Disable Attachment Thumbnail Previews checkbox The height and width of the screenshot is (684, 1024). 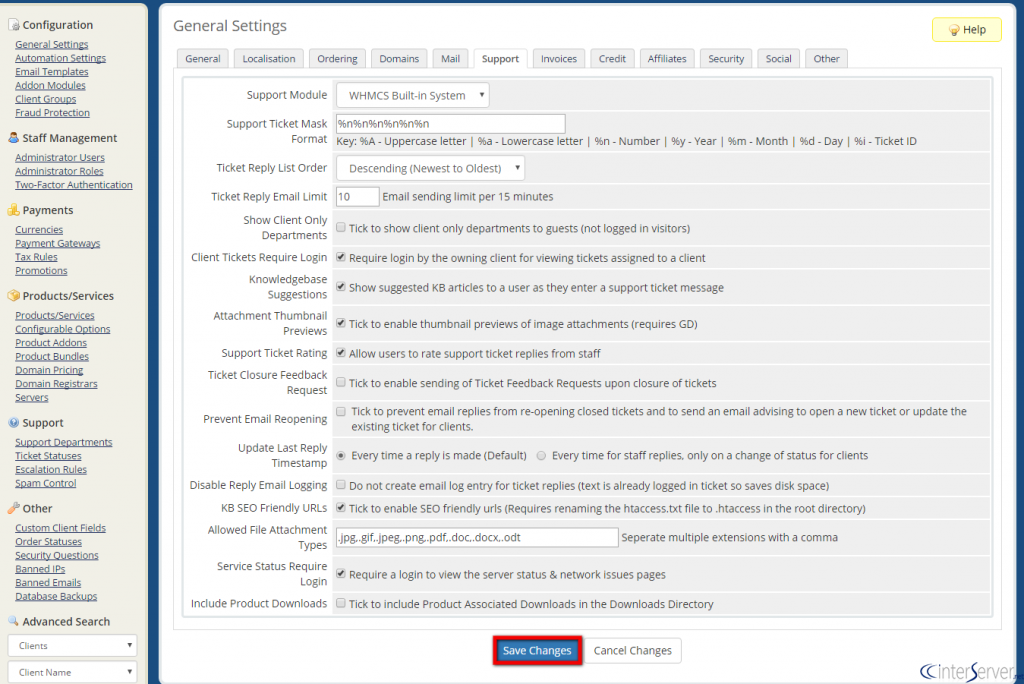pos(341,323)
